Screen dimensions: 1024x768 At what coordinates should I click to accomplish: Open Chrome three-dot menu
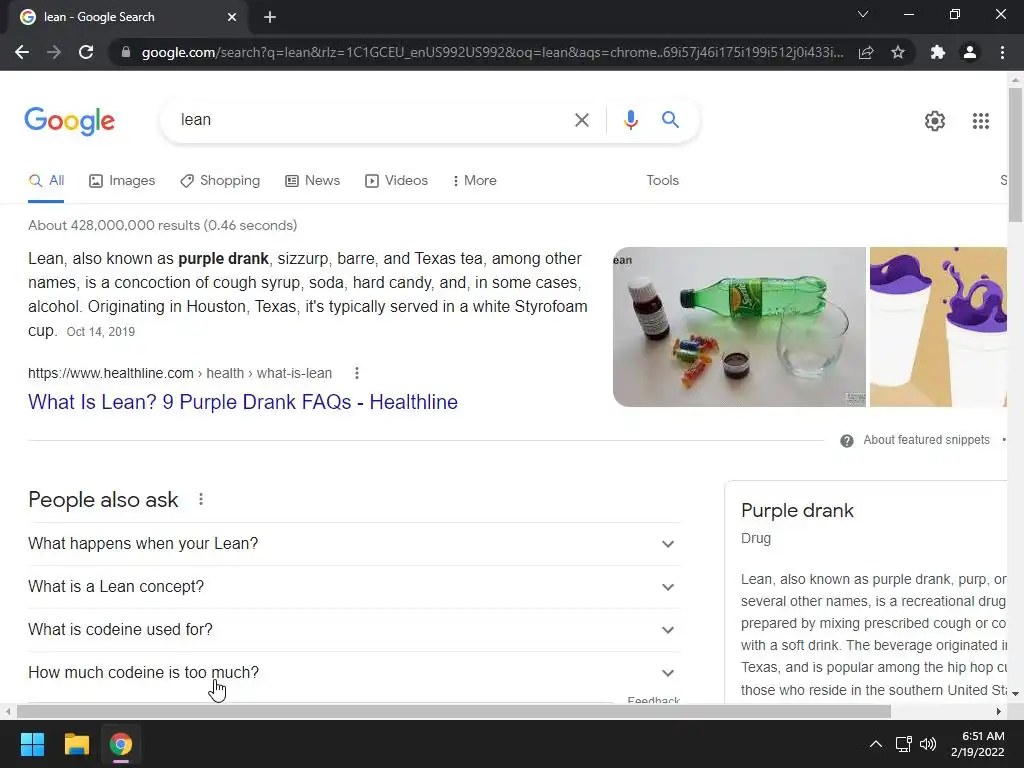click(x=1002, y=52)
